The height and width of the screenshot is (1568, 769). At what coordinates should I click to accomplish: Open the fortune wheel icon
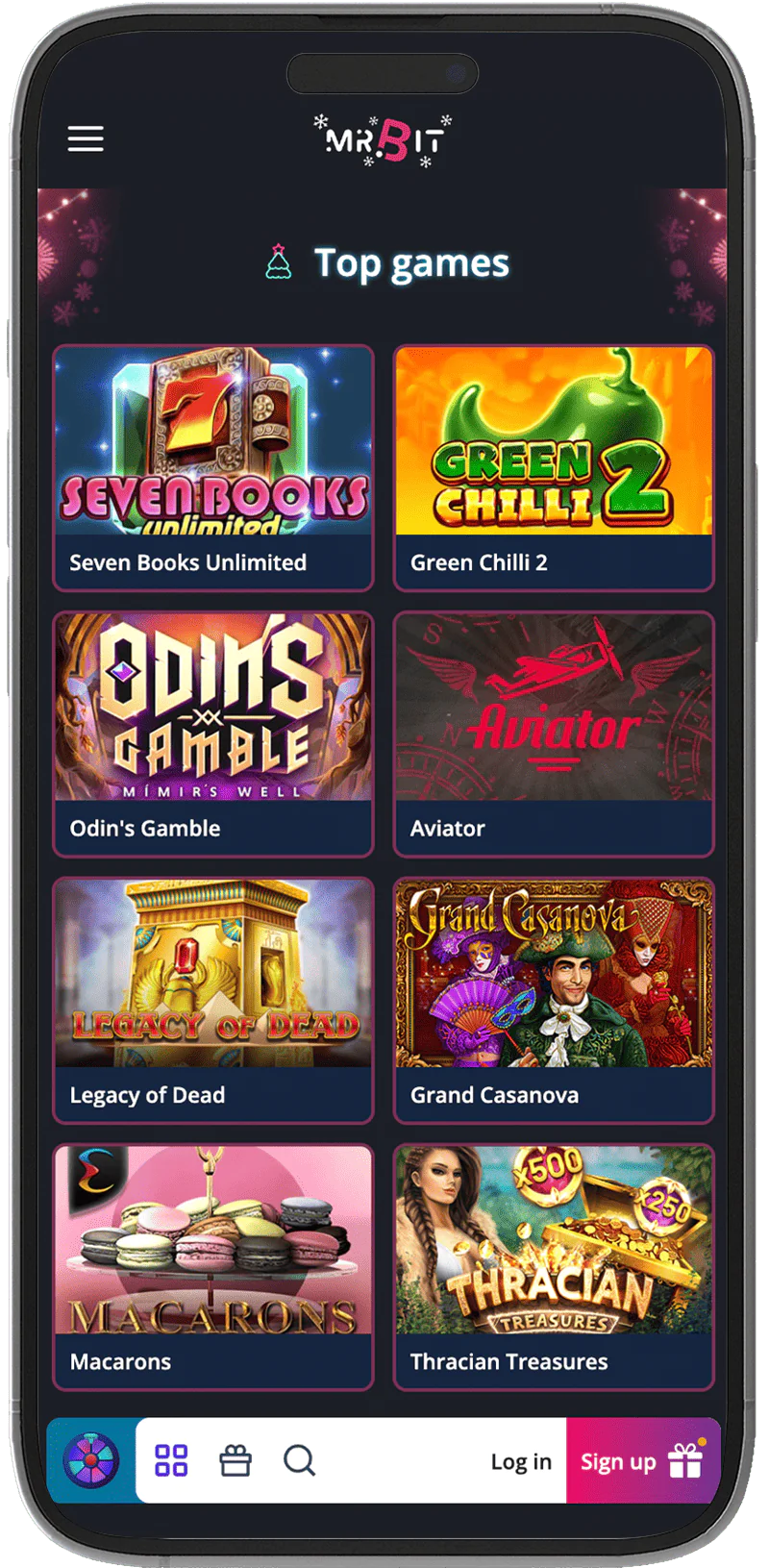(x=91, y=1460)
